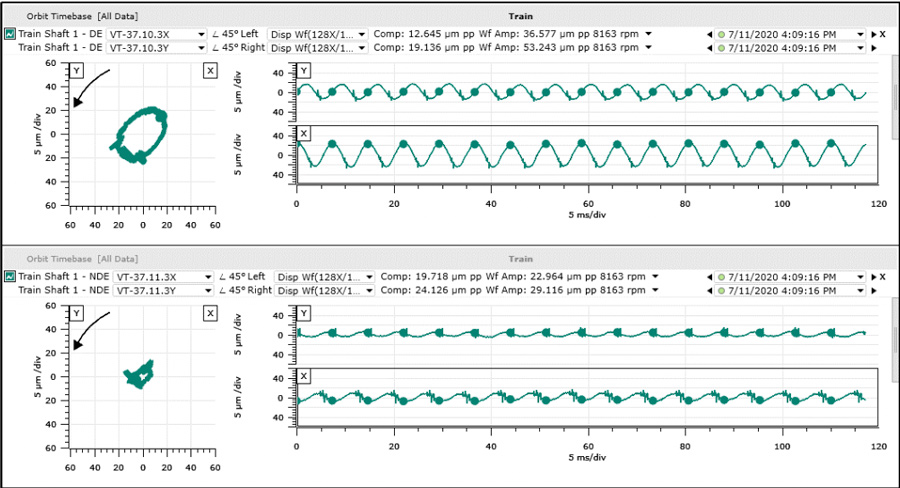
Task: Click the DE X waveform plot area
Action: click(587, 154)
